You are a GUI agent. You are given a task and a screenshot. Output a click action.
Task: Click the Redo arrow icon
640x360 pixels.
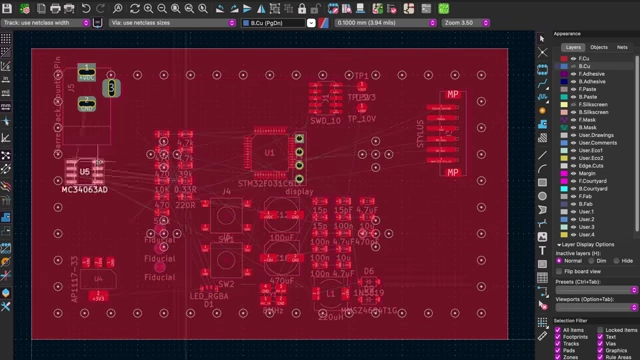[x=100, y=8]
